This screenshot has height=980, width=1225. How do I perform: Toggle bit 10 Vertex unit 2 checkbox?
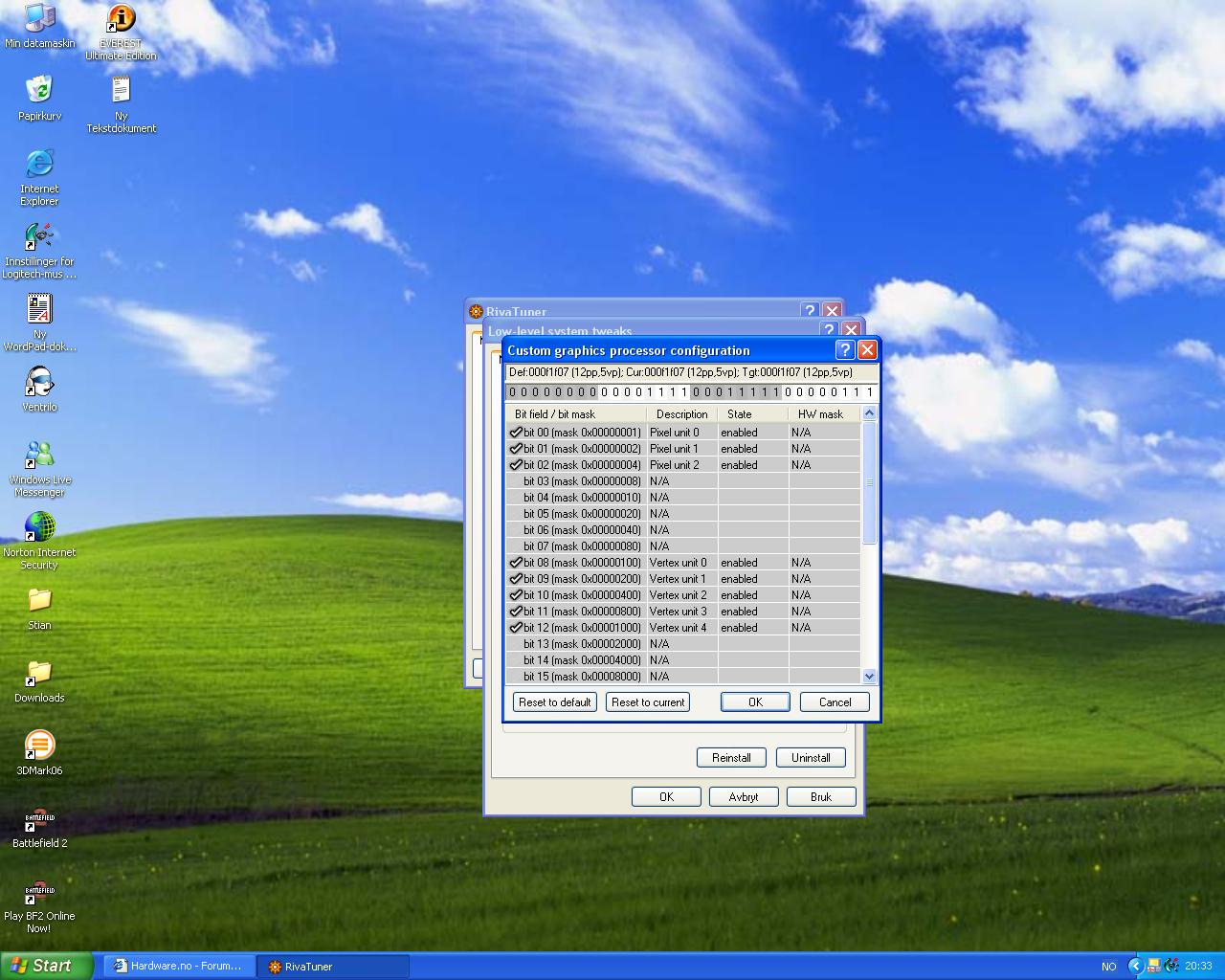pyautogui.click(x=516, y=595)
